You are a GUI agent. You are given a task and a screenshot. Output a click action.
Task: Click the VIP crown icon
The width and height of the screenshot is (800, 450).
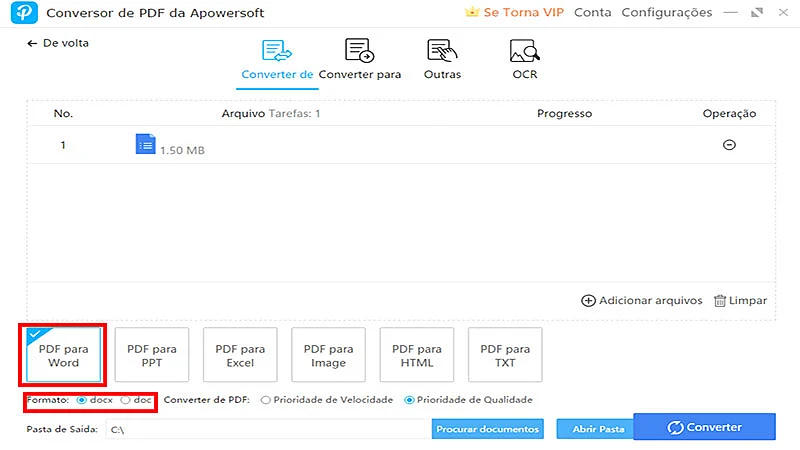472,12
